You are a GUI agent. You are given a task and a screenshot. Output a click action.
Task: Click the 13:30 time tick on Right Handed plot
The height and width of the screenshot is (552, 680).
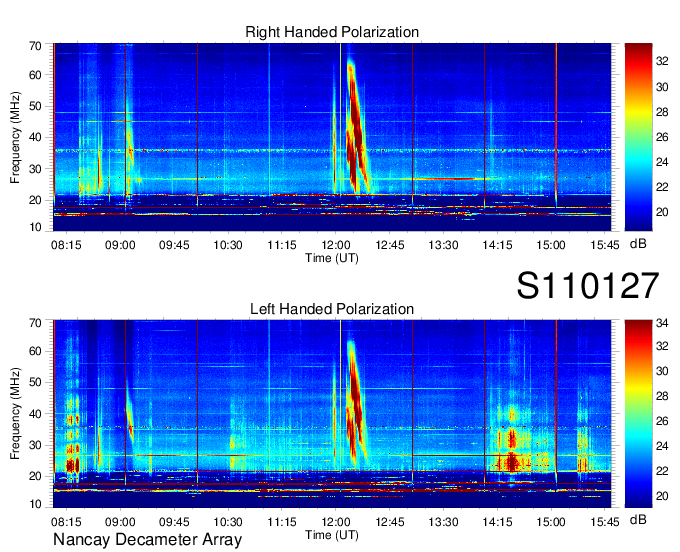pos(443,245)
